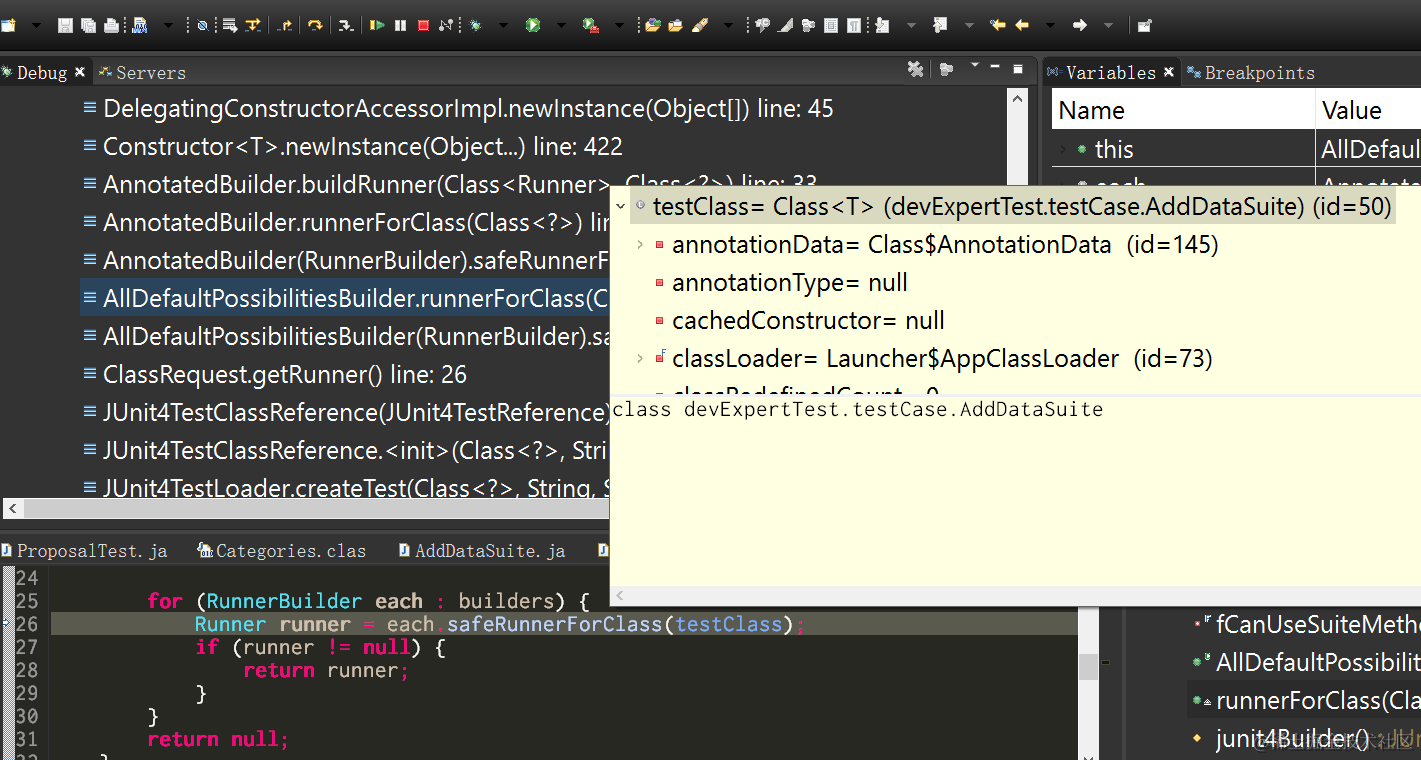This screenshot has height=760, width=1421.
Task: Expand the annotationData node
Action: click(640, 245)
